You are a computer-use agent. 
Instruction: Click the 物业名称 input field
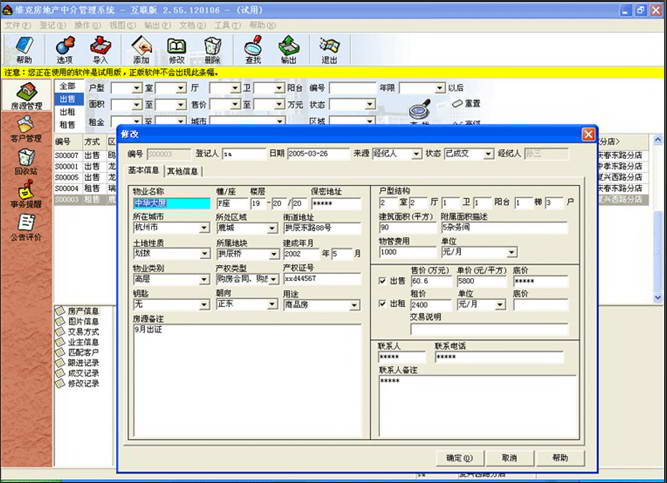pyautogui.click(x=171, y=203)
